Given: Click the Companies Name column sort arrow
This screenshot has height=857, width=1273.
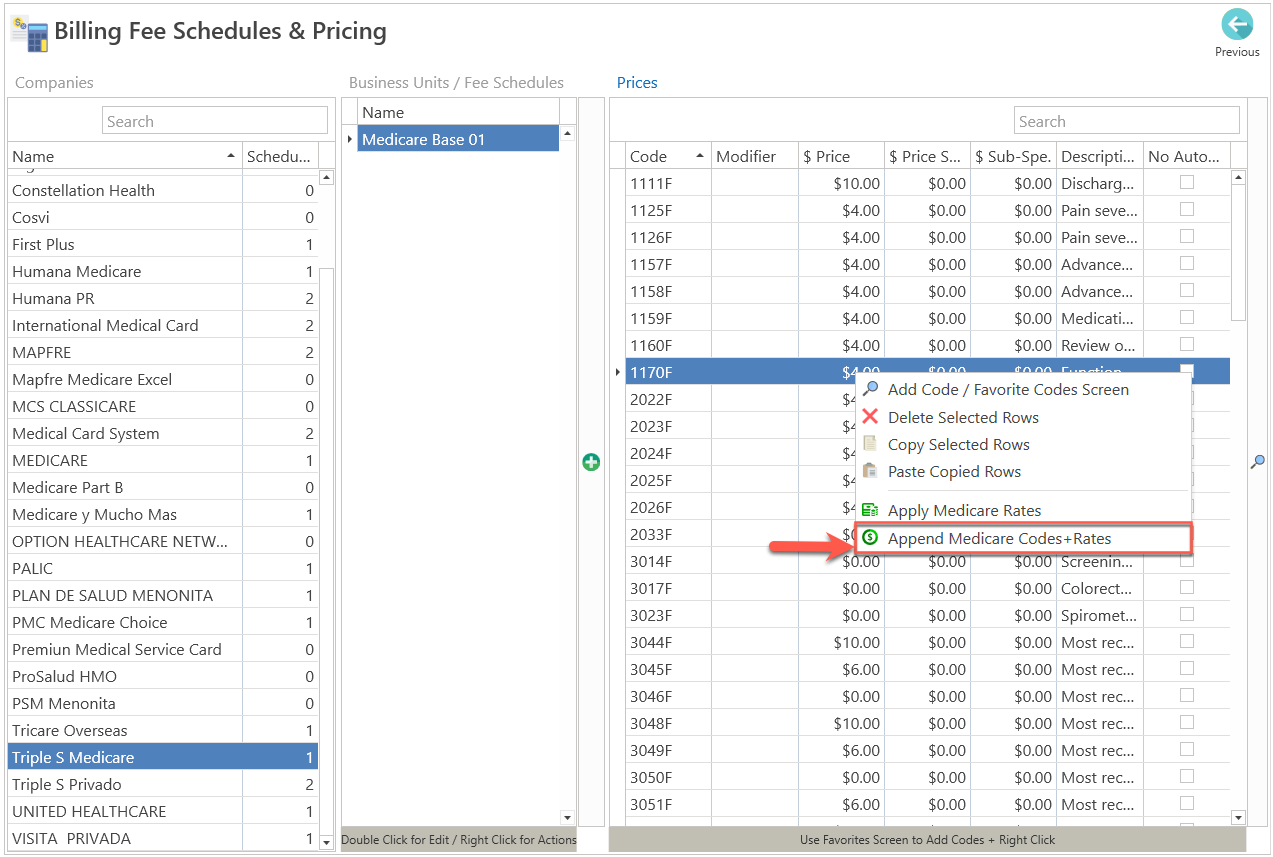Looking at the screenshot, I should [x=232, y=156].
